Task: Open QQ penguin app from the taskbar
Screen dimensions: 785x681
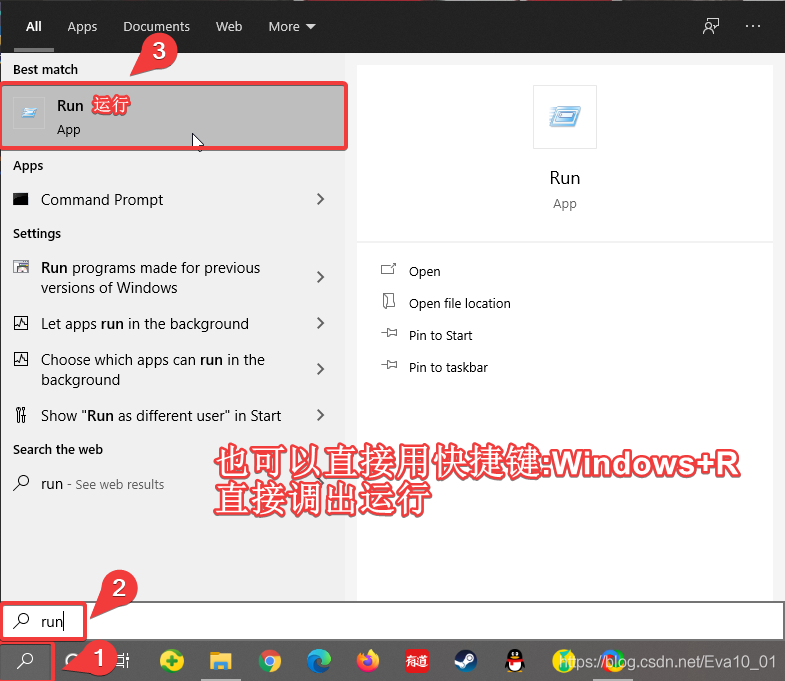Action: (x=515, y=661)
